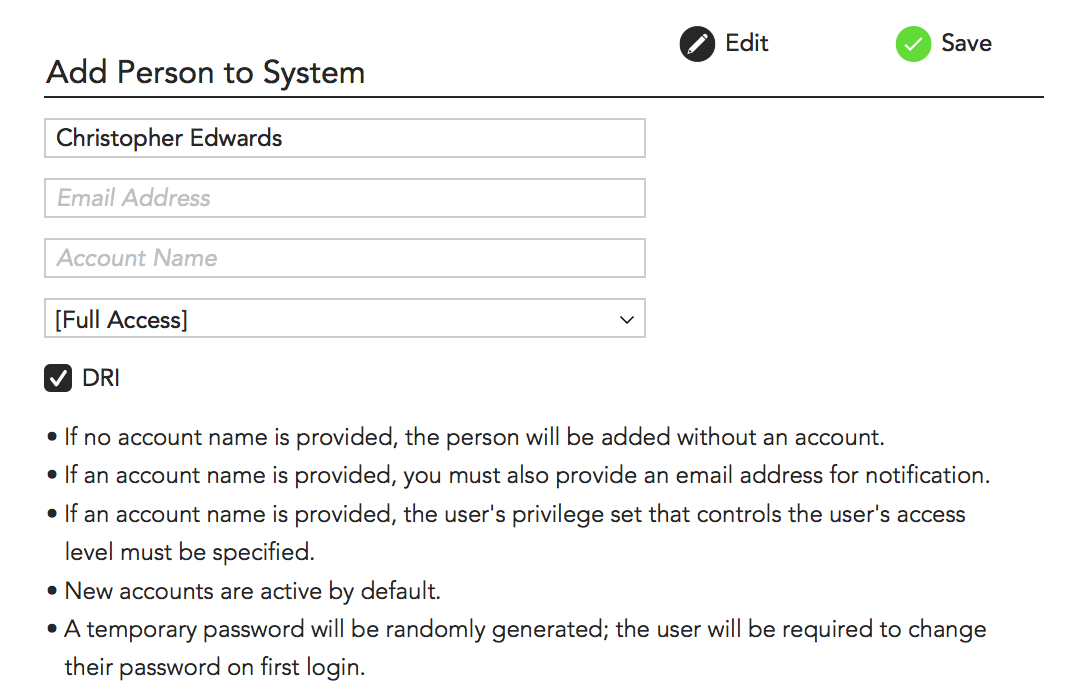Click the note about user's privilege set

click(515, 514)
